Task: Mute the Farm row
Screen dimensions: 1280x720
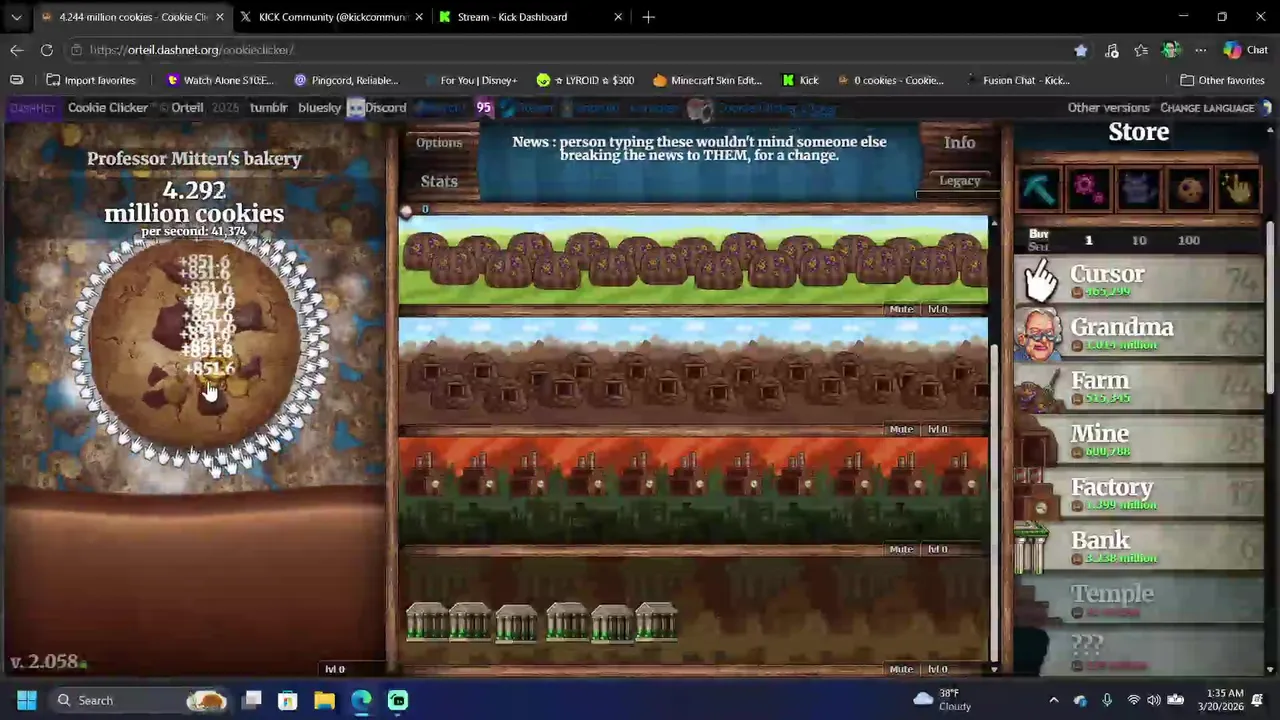Action: tap(901, 309)
